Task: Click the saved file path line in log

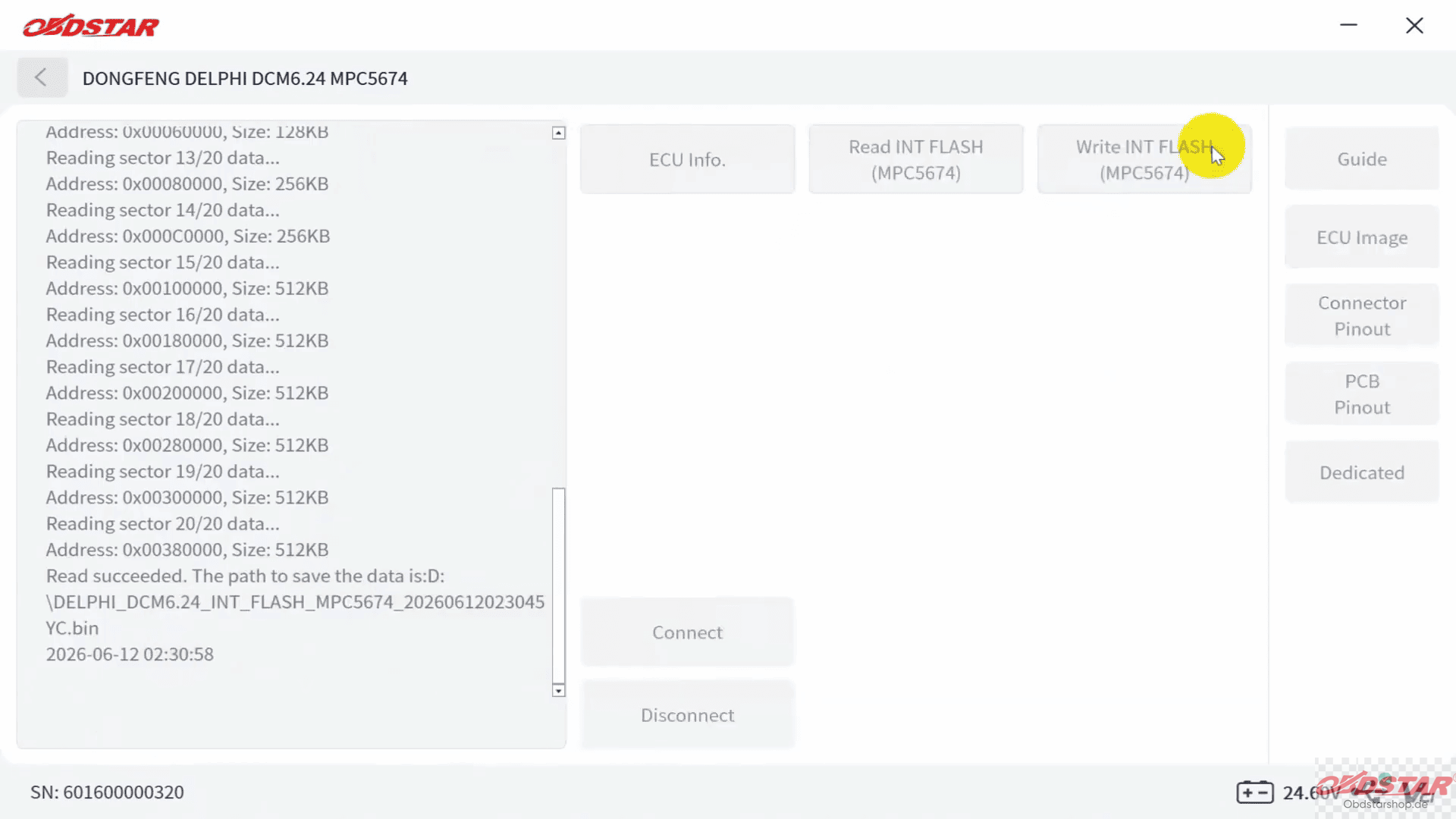Action: coord(295,602)
